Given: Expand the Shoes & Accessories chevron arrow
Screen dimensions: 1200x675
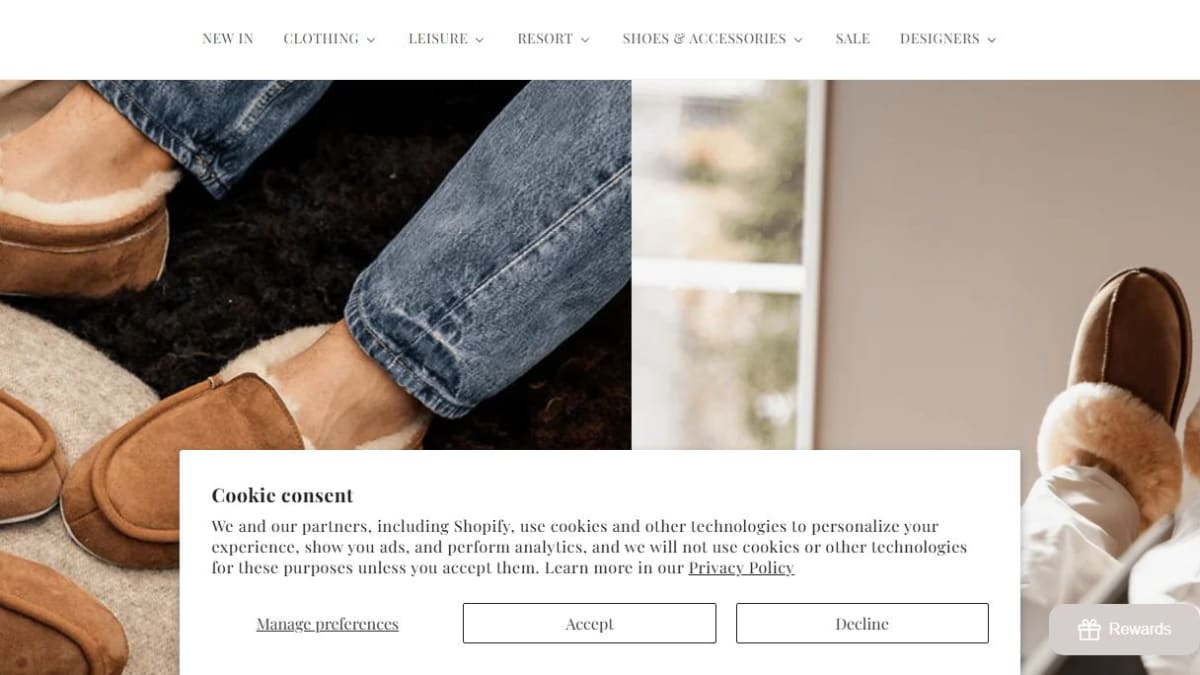Looking at the screenshot, I should (x=798, y=40).
